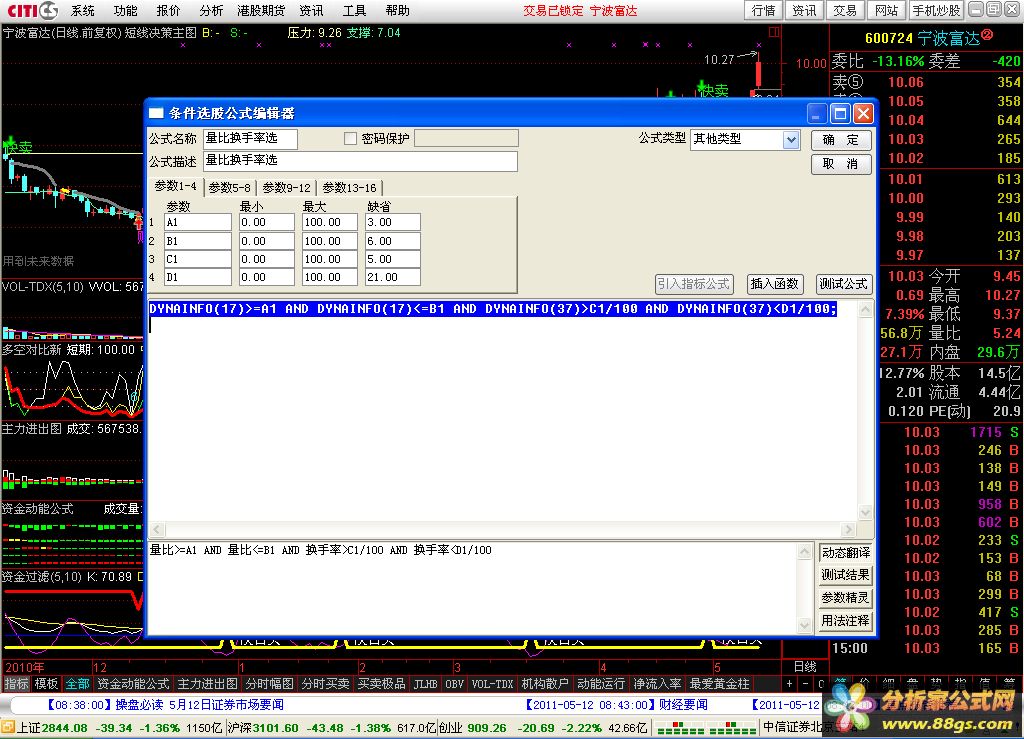Toggle the 密码保护 checkbox

(x=351, y=138)
